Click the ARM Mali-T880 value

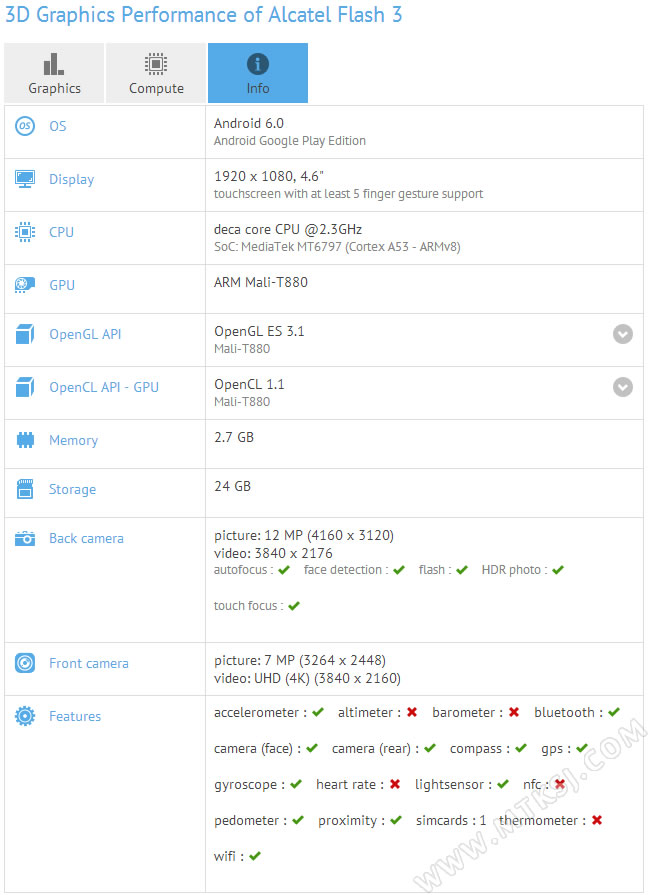coord(261,282)
